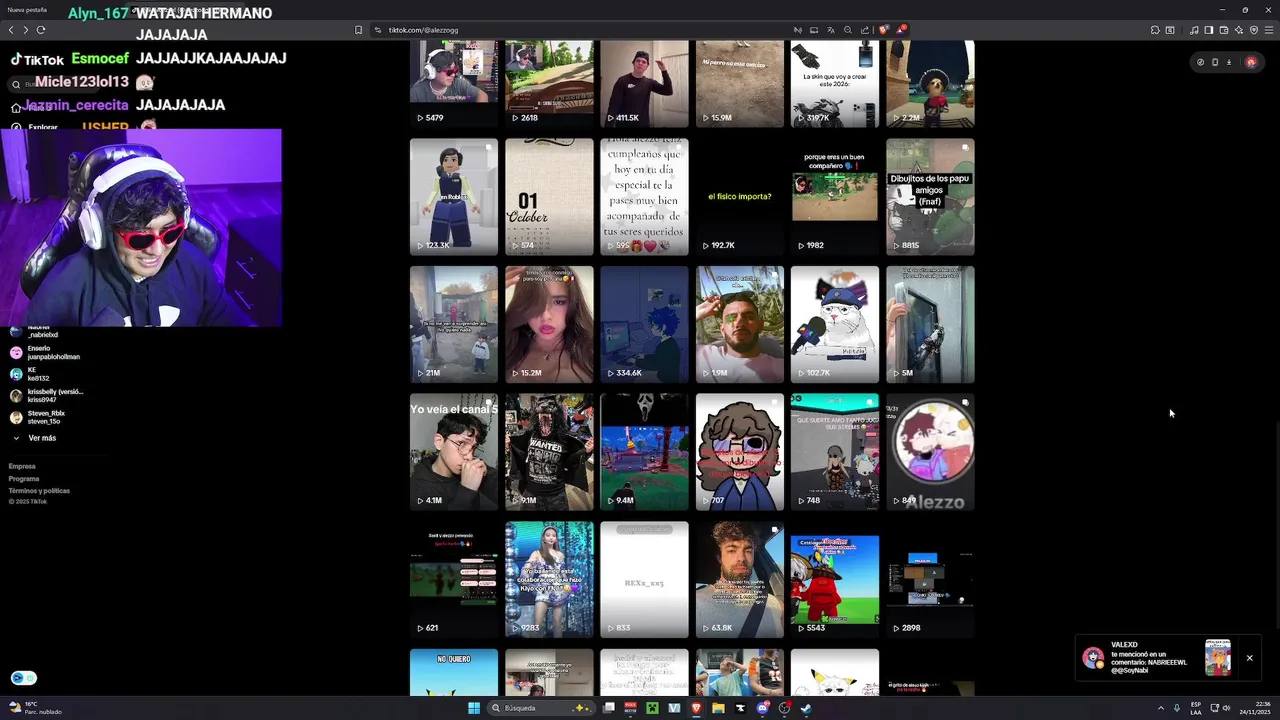Open the music note playlist icon

click(x=1194, y=30)
